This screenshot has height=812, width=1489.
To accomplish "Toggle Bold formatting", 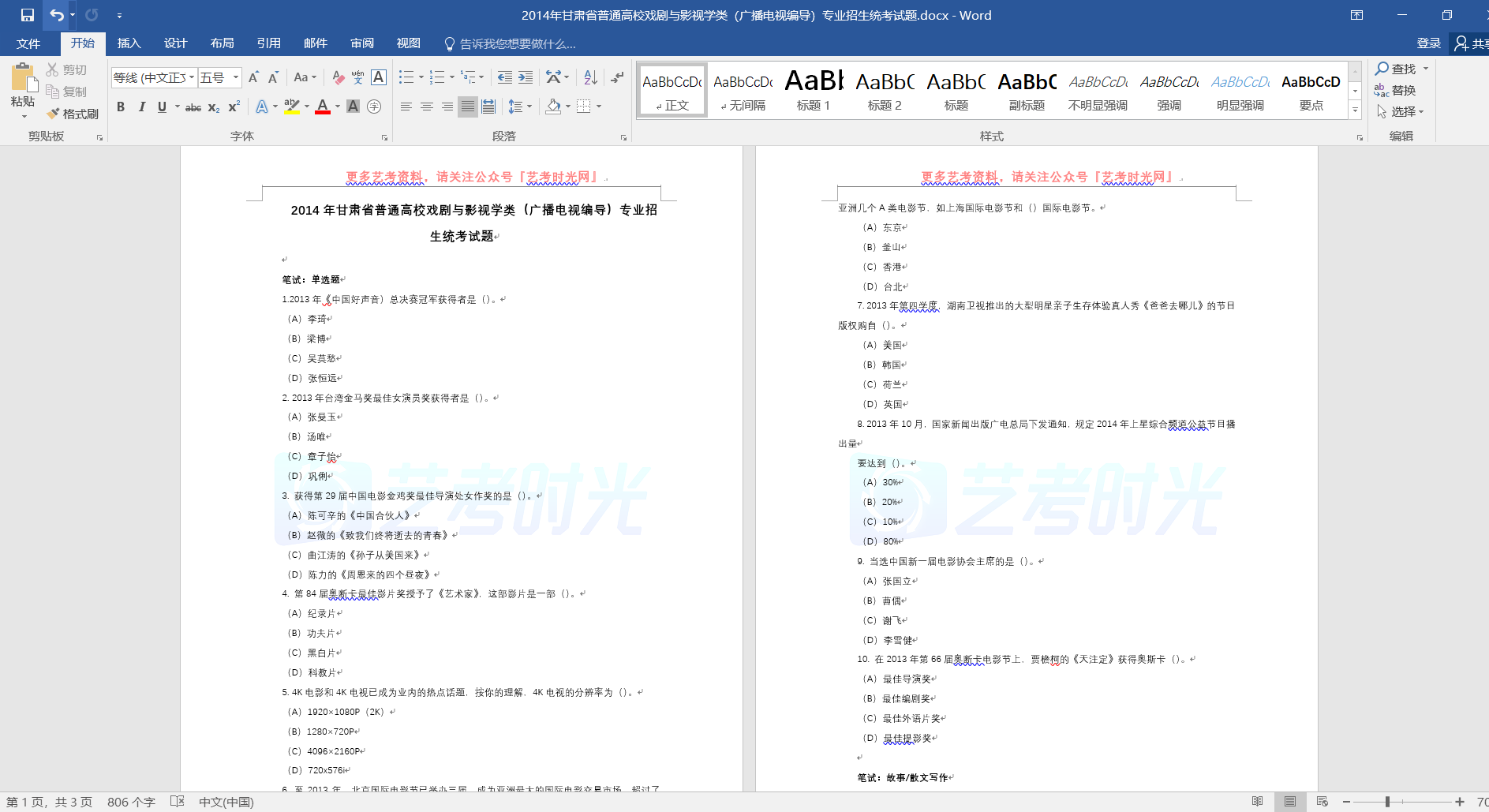I will pyautogui.click(x=121, y=107).
